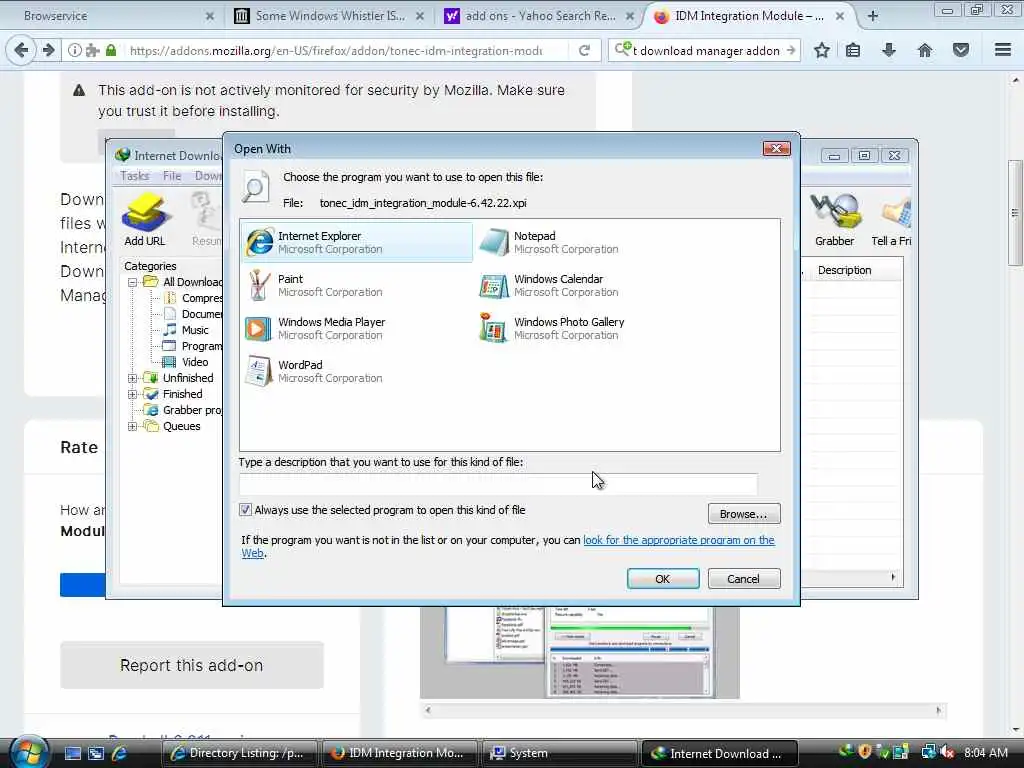Expand the Unfinished category node
Screen dimensions: 1024x768
pos(133,378)
